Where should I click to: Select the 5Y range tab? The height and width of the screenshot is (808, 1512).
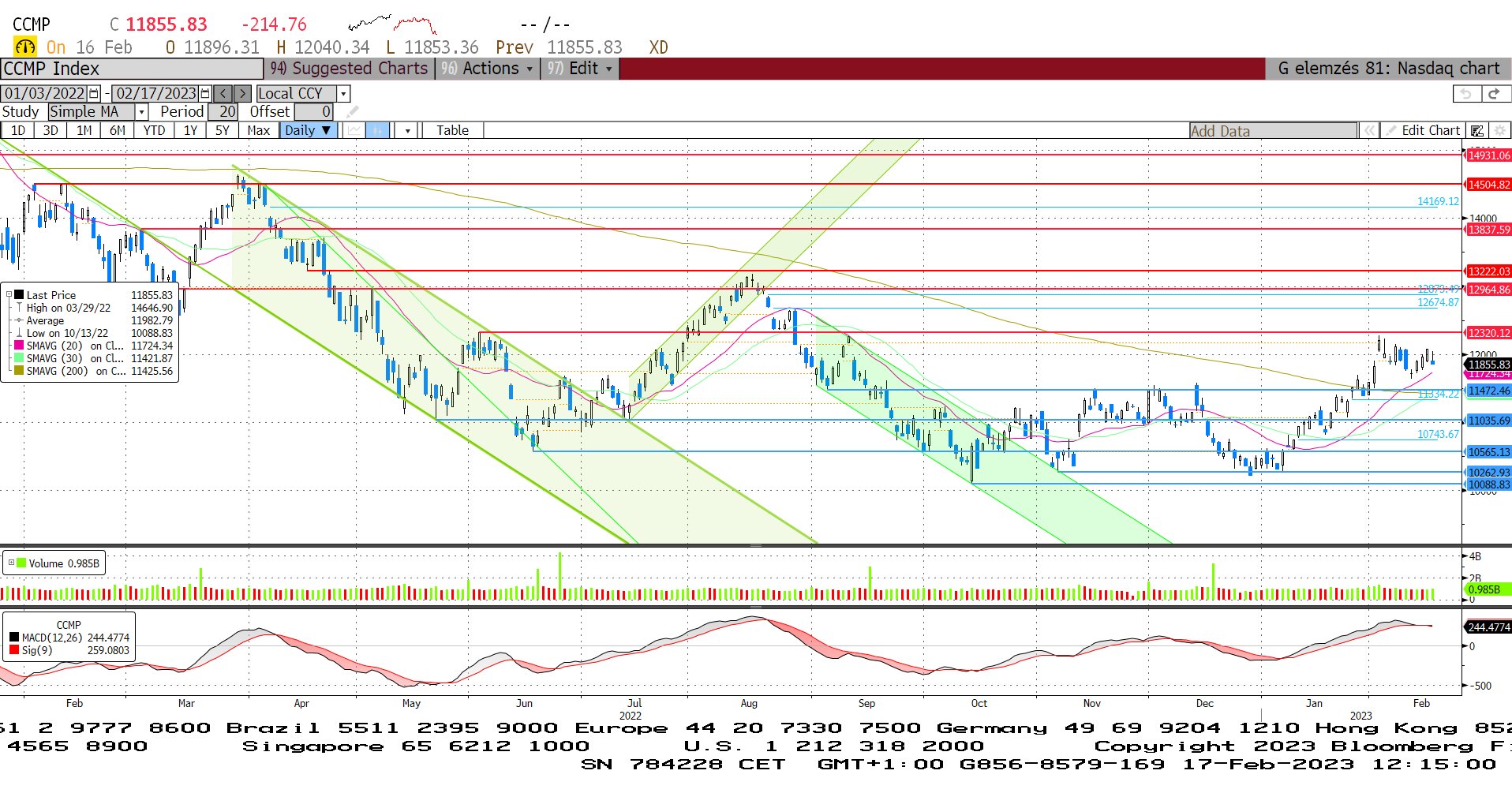click(x=223, y=130)
